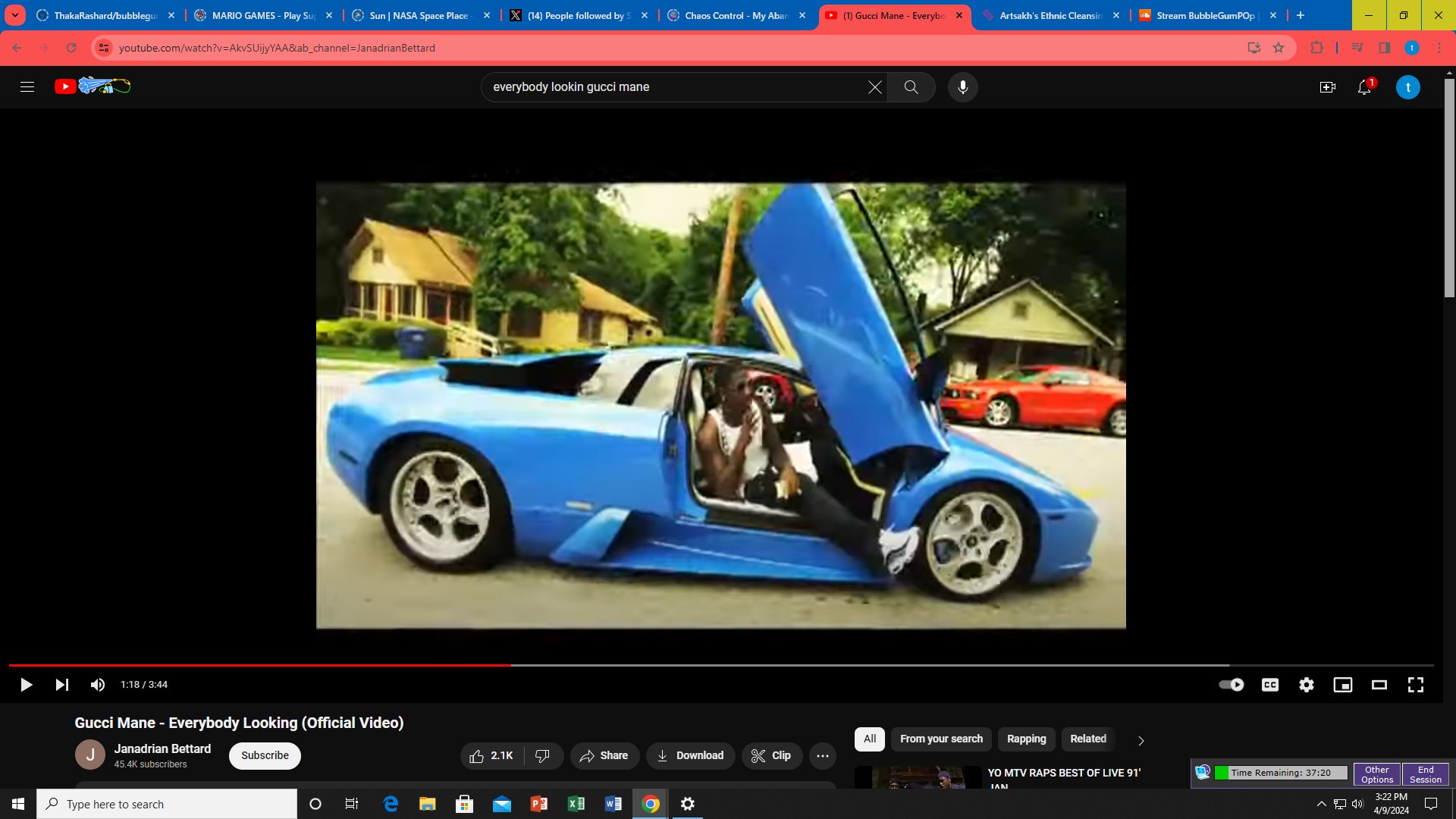Viewport: 1456px width, 819px height.
Task: Clear the search box text
Action: pos(874,87)
